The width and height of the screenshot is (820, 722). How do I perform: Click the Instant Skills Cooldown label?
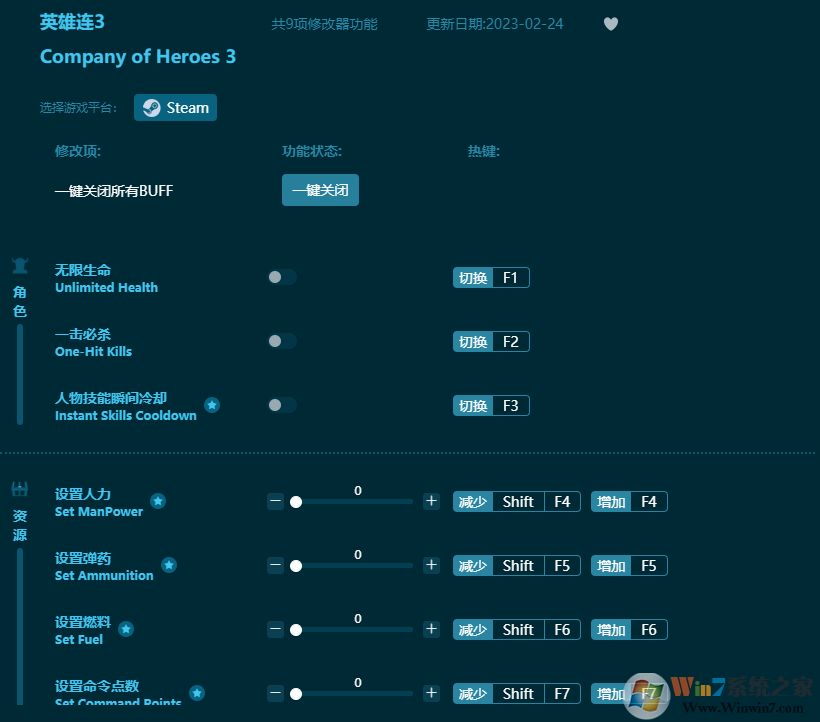(x=126, y=416)
